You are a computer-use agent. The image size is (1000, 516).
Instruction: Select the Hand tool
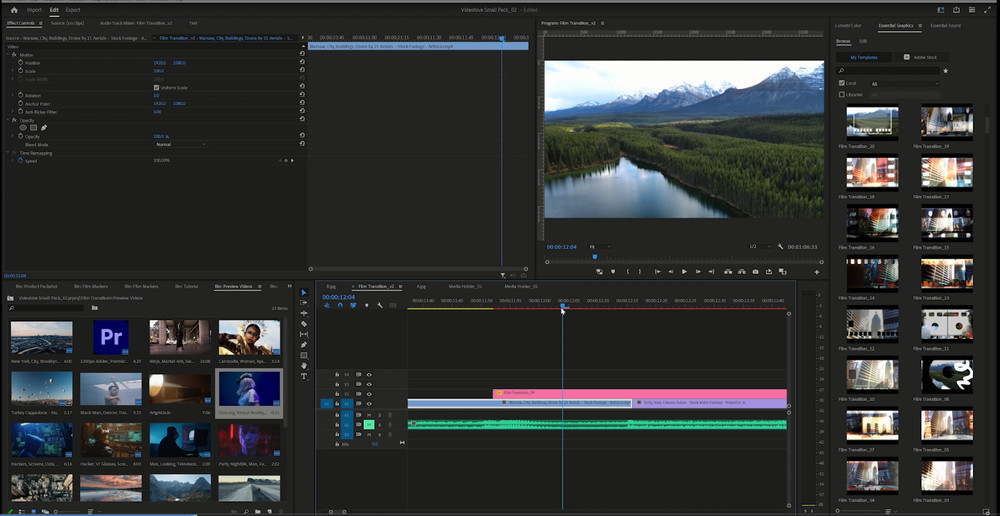304,365
